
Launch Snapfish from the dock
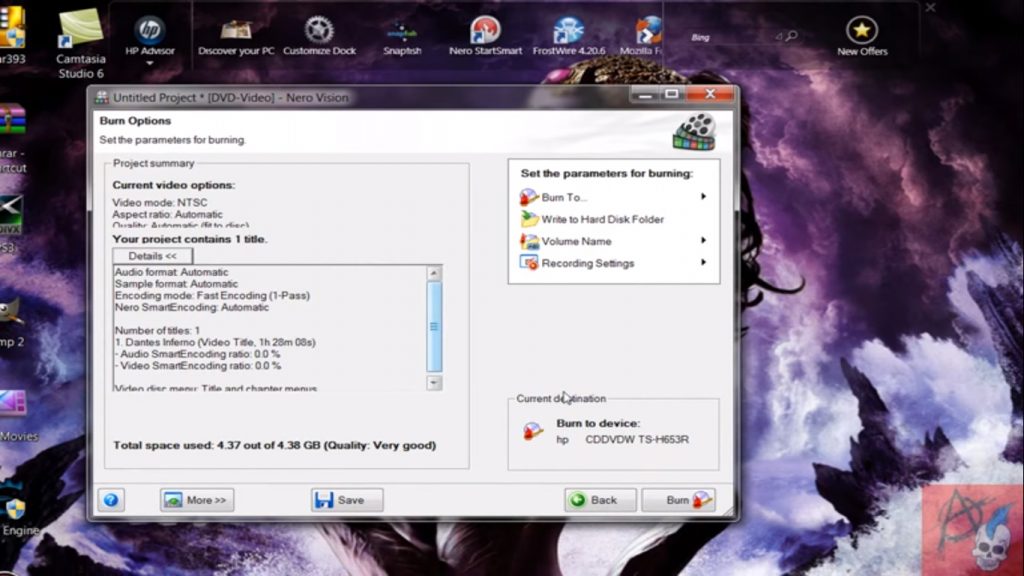402,35
